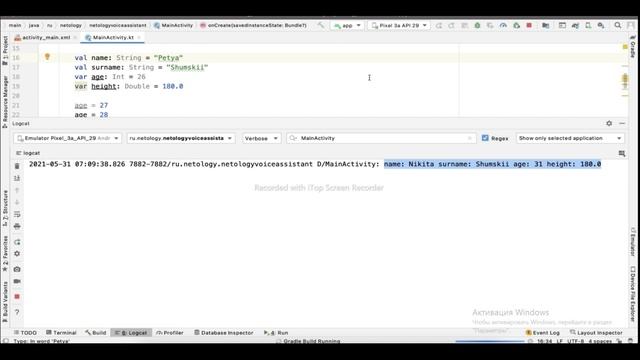The image size is (640, 360).
Task: Click the Logcat help question mark icon
Action: 17,312
